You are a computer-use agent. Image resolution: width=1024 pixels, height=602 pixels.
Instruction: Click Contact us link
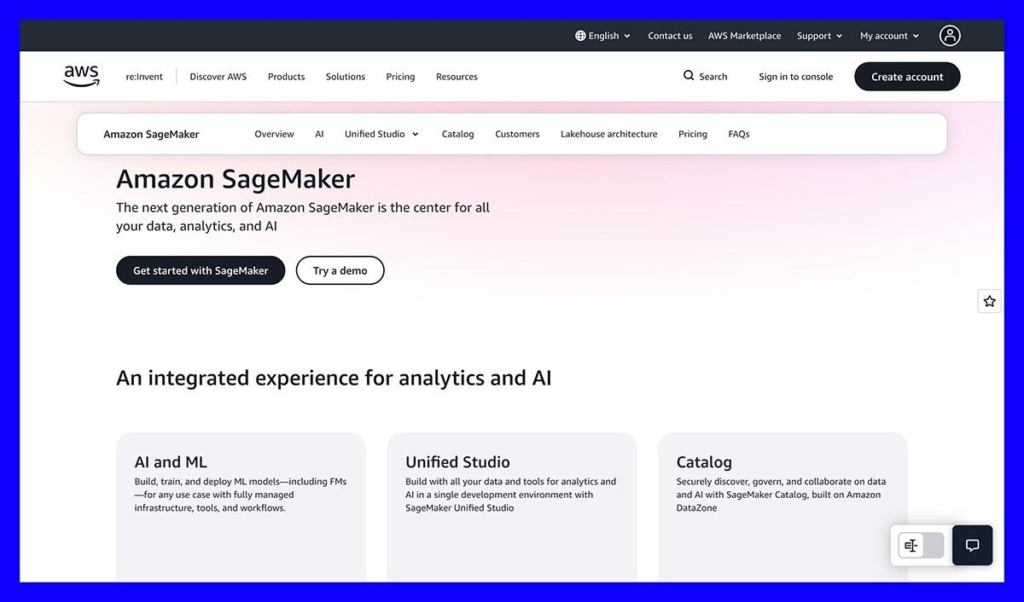coord(670,36)
